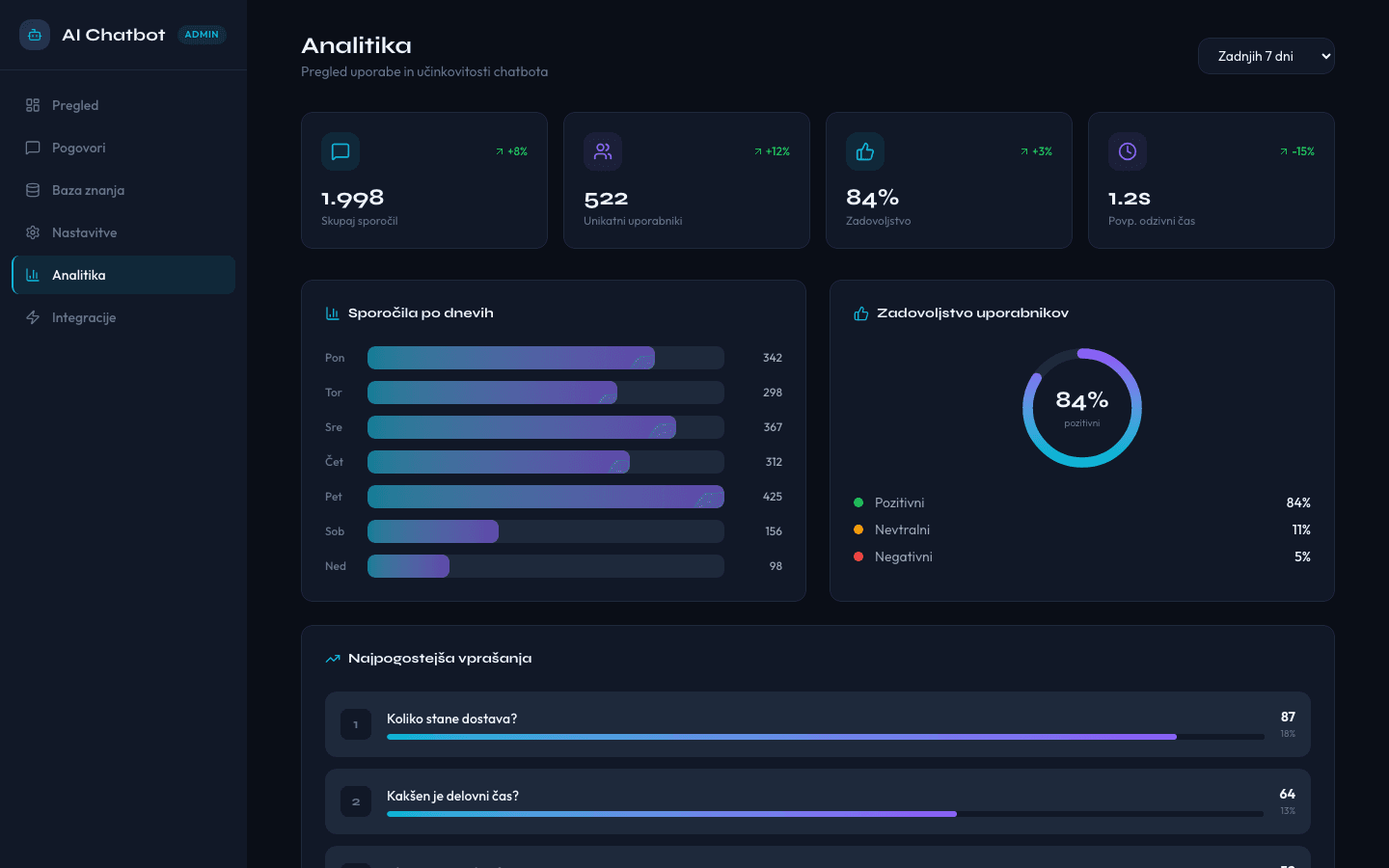The width and height of the screenshot is (1389, 868).
Task: Click the Nevtralni legend label
Action: point(902,529)
